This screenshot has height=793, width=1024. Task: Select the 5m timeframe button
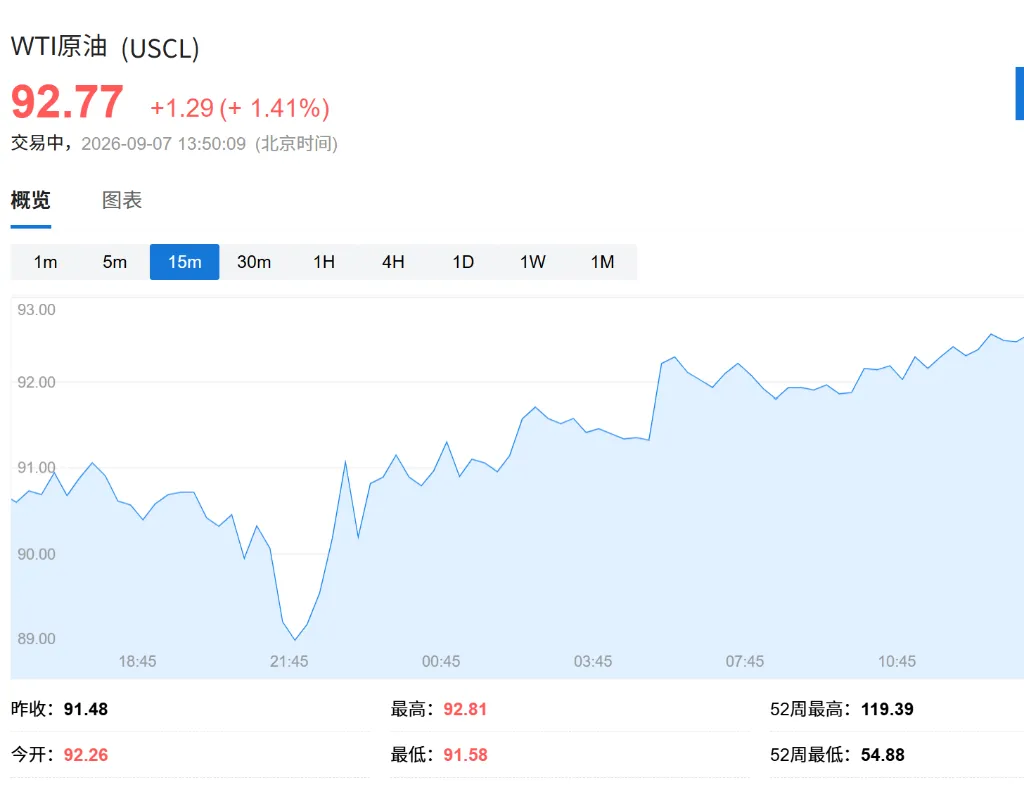(115, 262)
